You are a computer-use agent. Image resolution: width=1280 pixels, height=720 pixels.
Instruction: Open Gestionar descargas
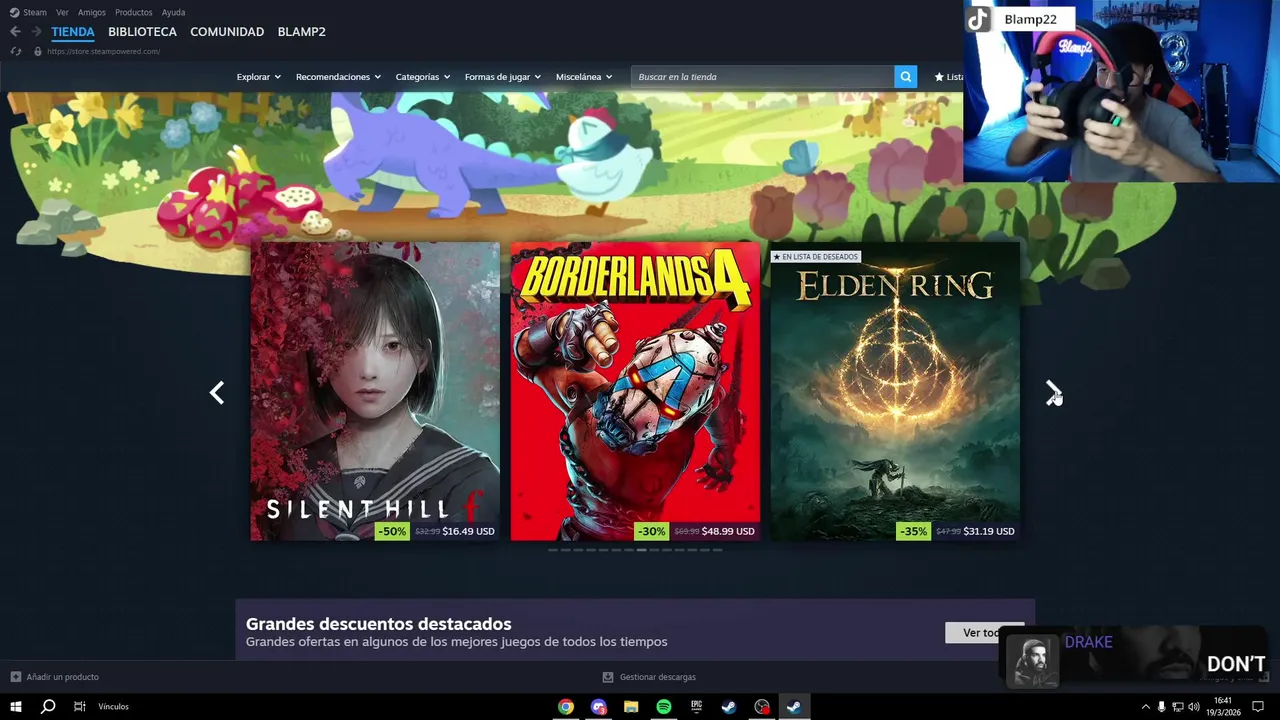pyautogui.click(x=657, y=677)
